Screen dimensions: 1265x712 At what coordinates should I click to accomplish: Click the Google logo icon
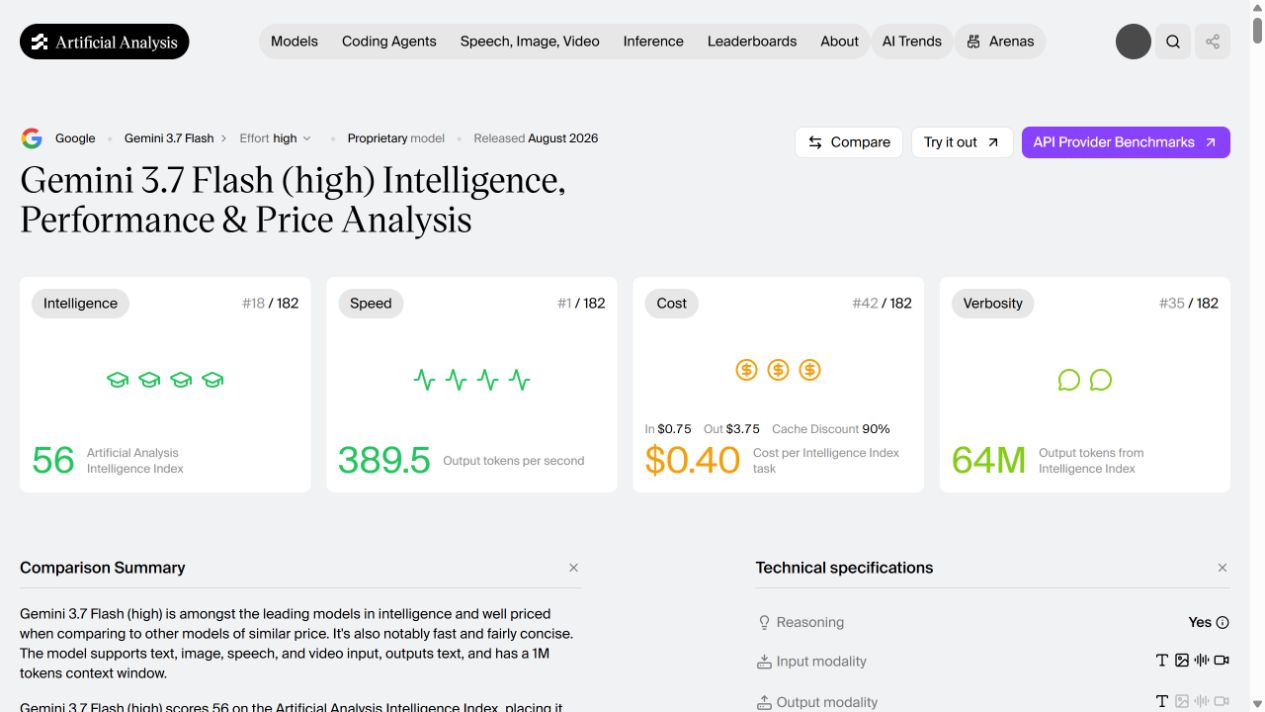tap(32, 138)
